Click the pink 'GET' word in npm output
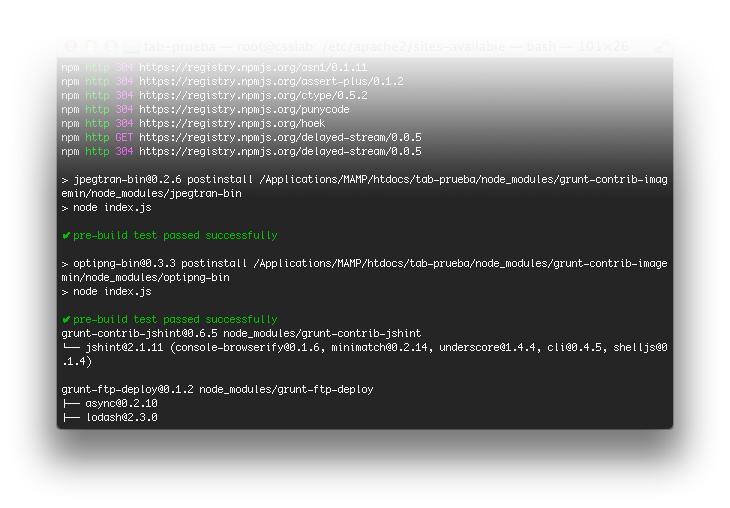Viewport: 730px width, 508px height. (124, 137)
